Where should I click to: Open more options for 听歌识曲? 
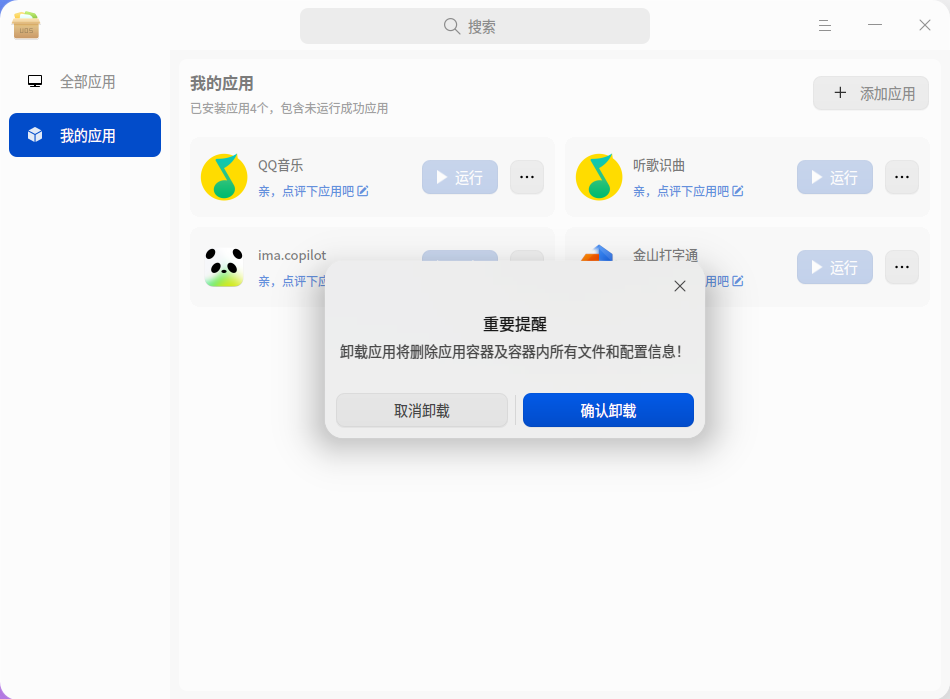(x=902, y=177)
